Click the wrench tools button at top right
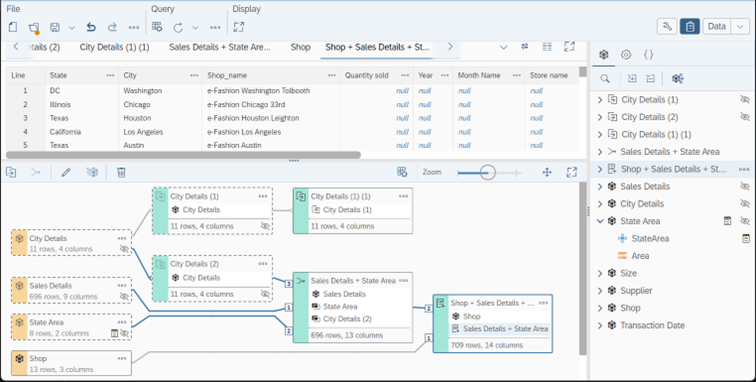 pos(667,27)
